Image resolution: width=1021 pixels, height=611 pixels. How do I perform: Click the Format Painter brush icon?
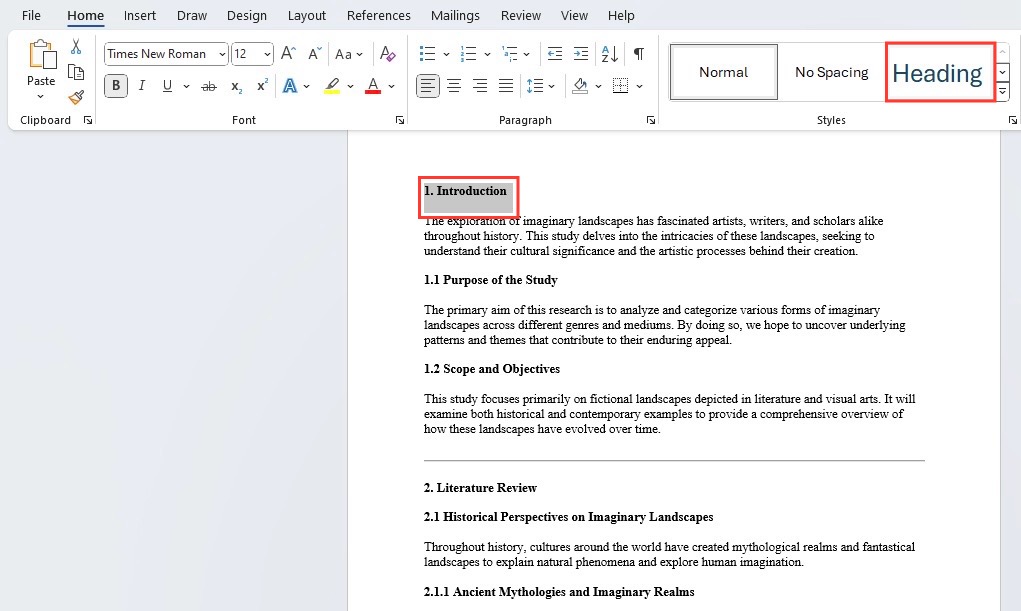[x=76, y=98]
